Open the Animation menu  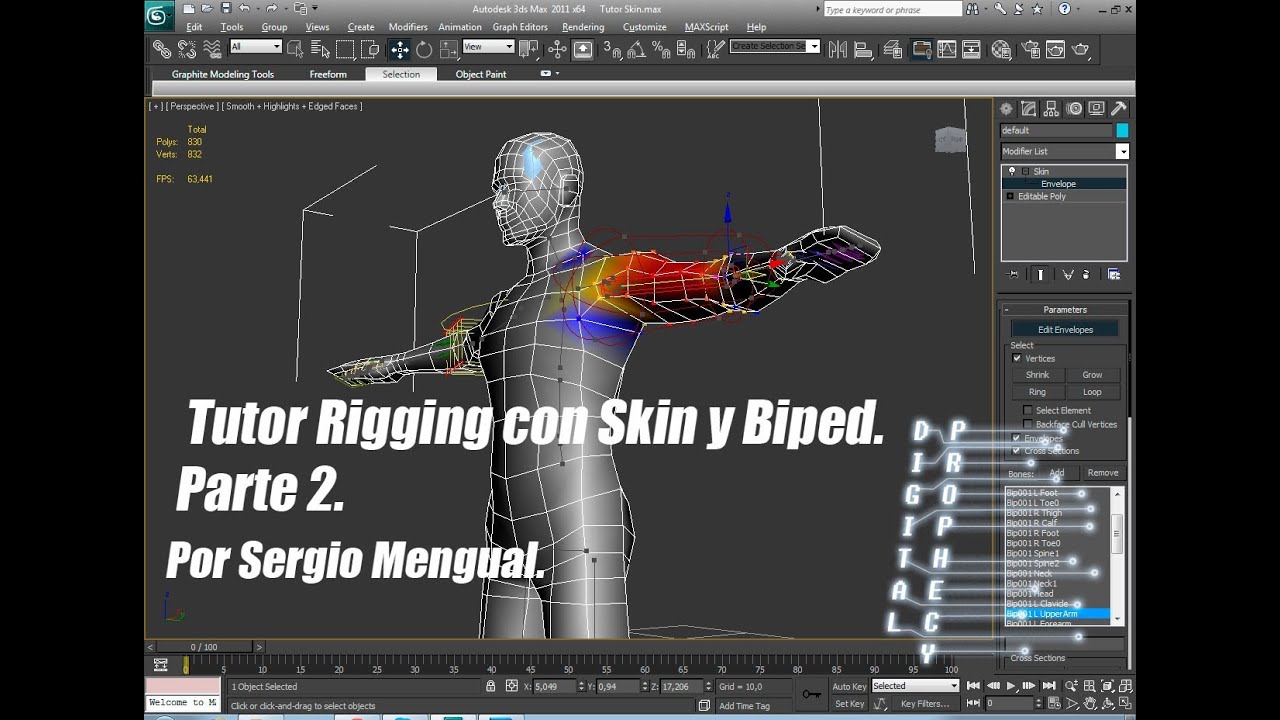460,27
